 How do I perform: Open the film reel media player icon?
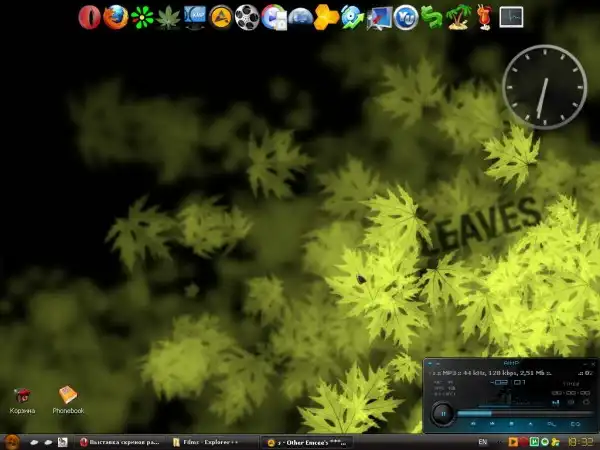point(247,17)
